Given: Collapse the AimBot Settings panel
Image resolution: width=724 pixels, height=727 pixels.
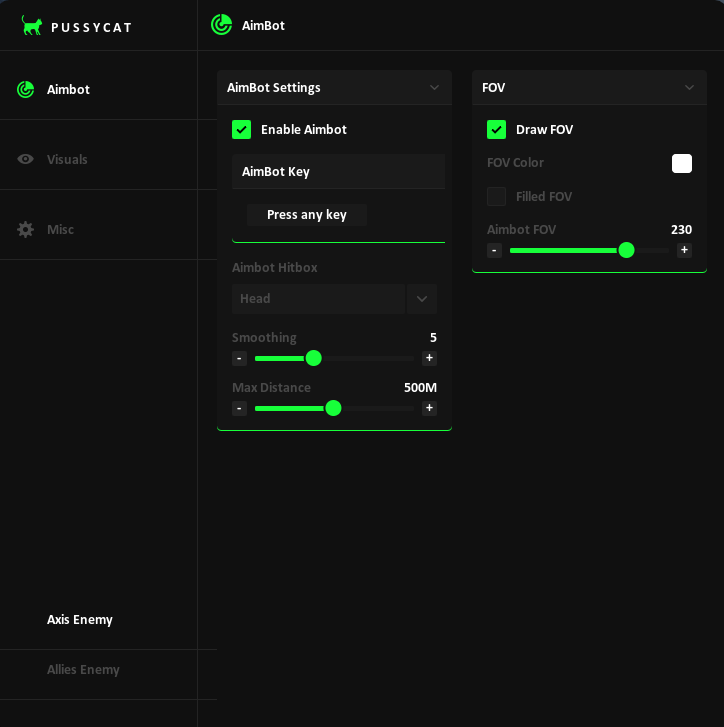Looking at the screenshot, I should point(434,87).
